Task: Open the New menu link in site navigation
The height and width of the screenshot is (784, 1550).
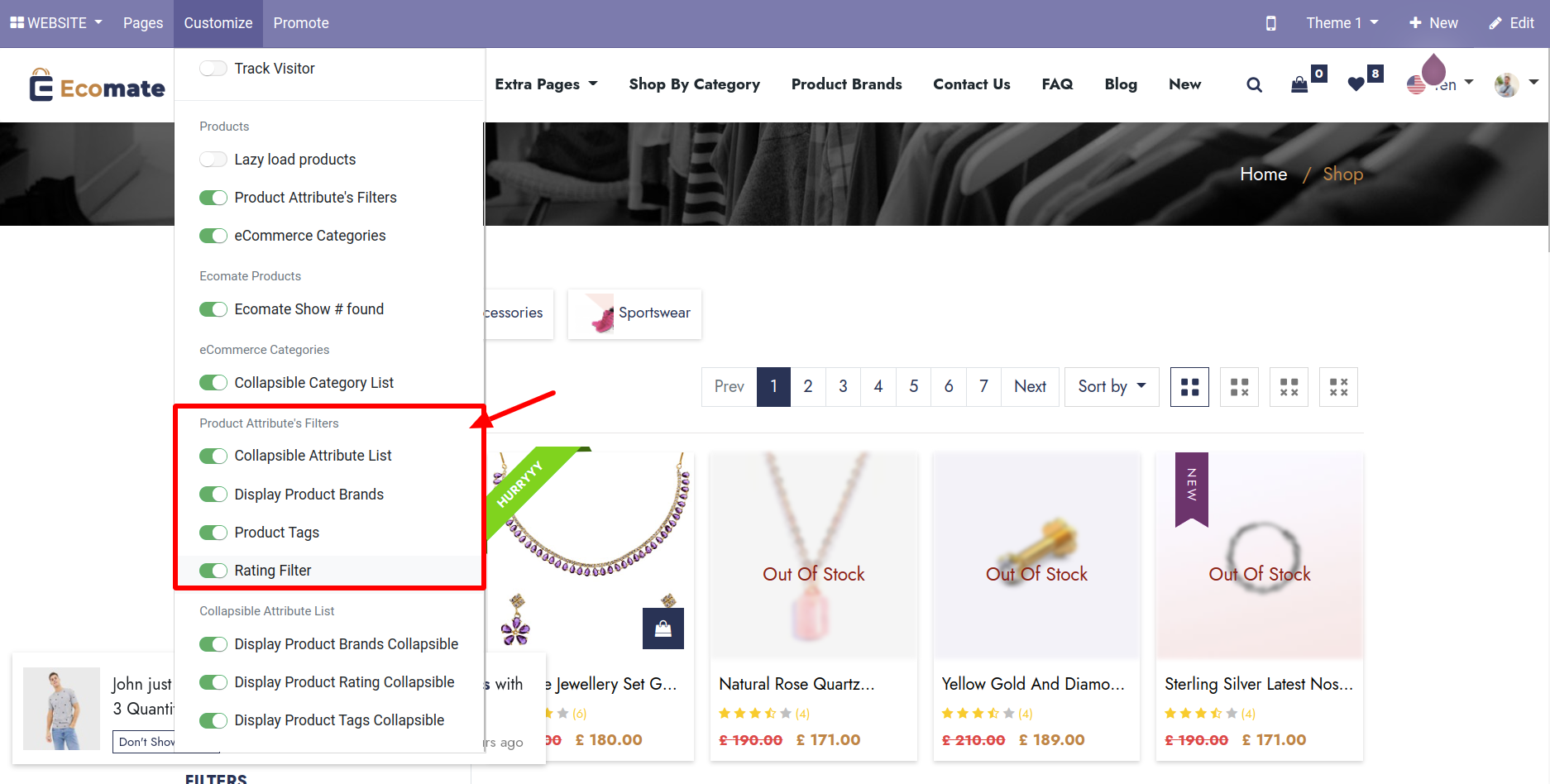Action: click(1184, 84)
